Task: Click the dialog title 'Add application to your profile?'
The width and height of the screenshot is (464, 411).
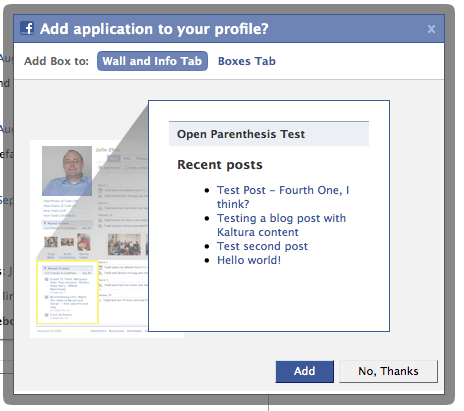Action: click(154, 29)
